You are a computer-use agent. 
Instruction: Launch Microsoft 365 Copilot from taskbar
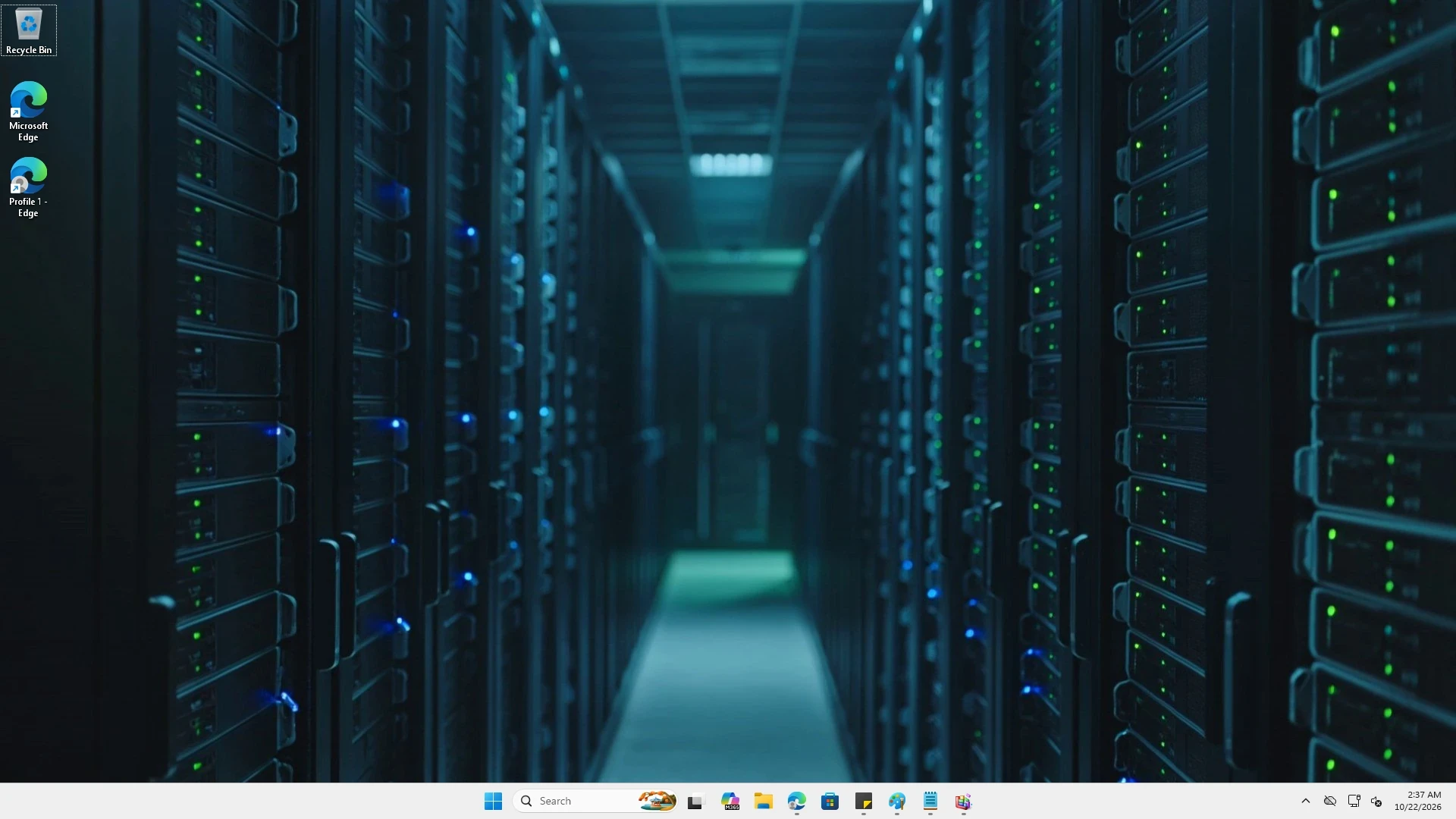tap(730, 802)
